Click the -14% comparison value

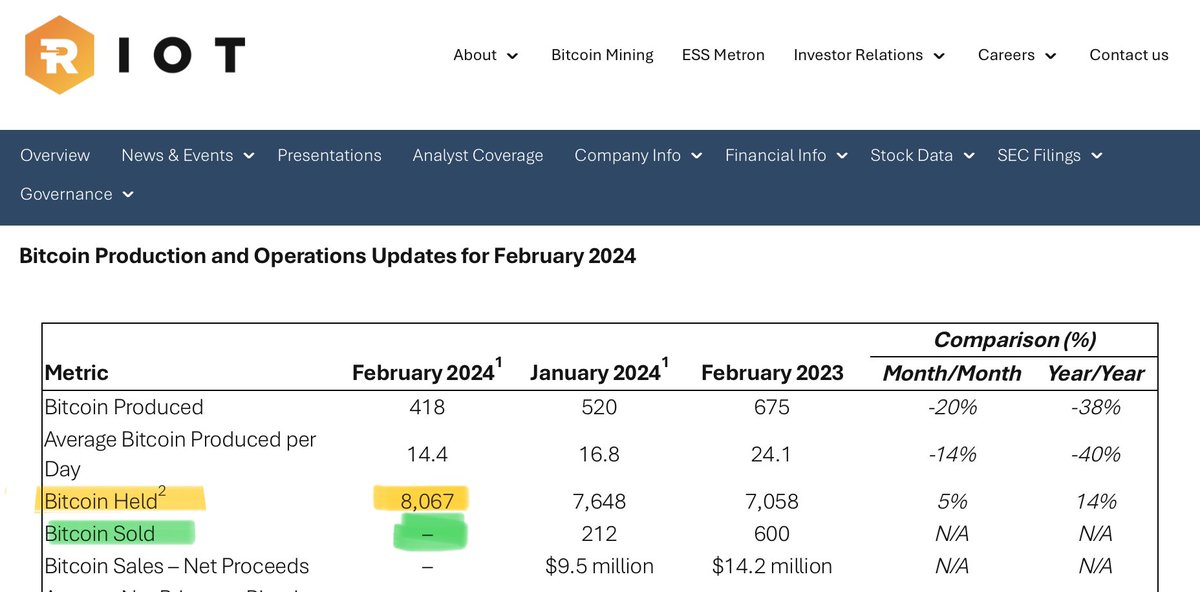point(952,454)
